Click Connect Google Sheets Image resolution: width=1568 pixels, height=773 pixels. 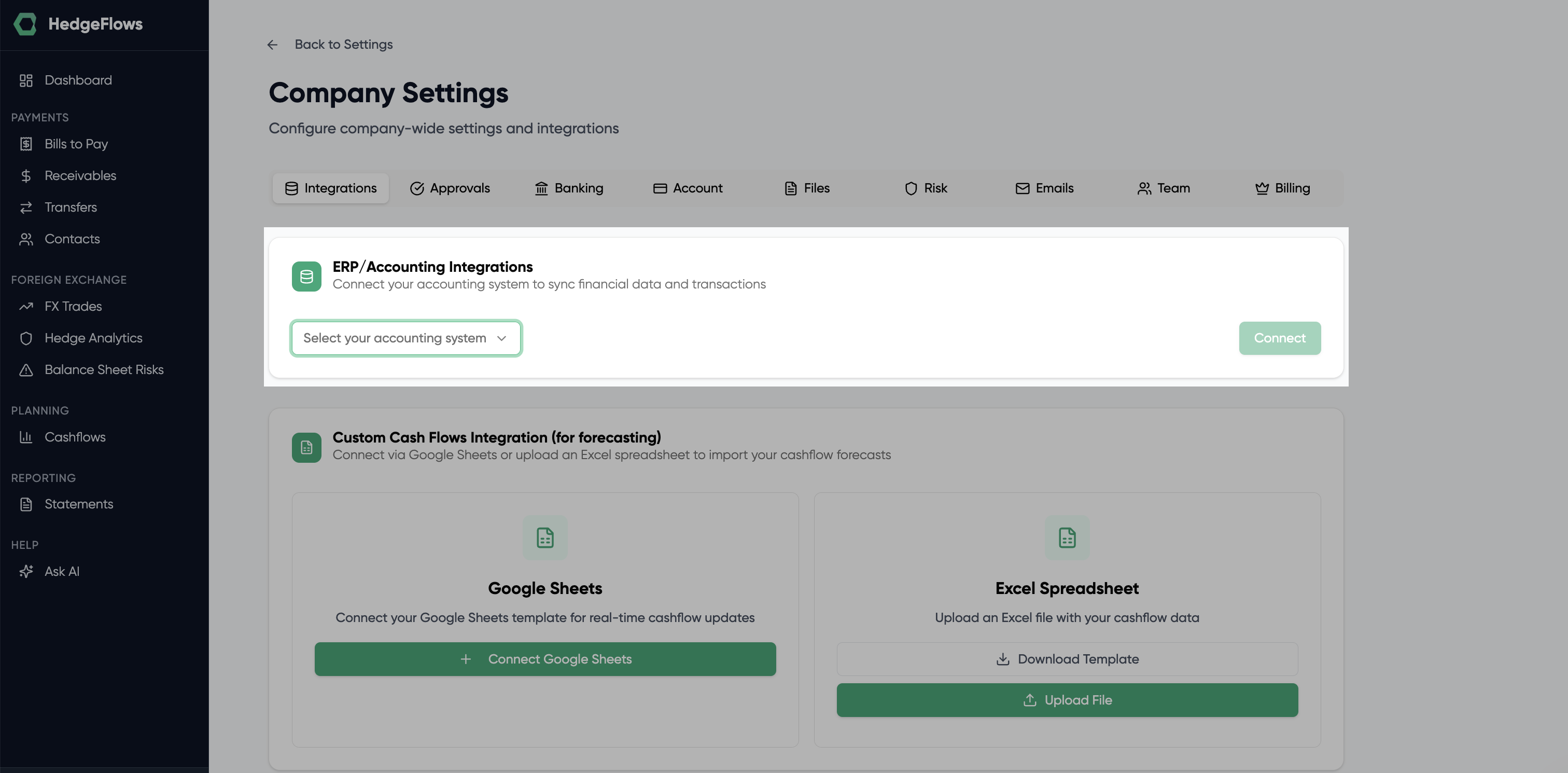coord(545,658)
